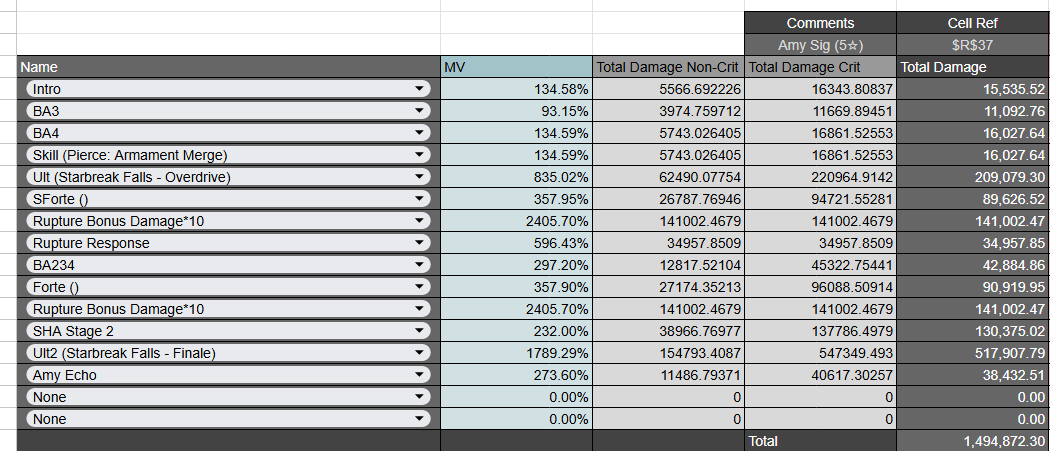Select crit value 137786.4979
The width and height of the screenshot is (1050, 451).
820,331
